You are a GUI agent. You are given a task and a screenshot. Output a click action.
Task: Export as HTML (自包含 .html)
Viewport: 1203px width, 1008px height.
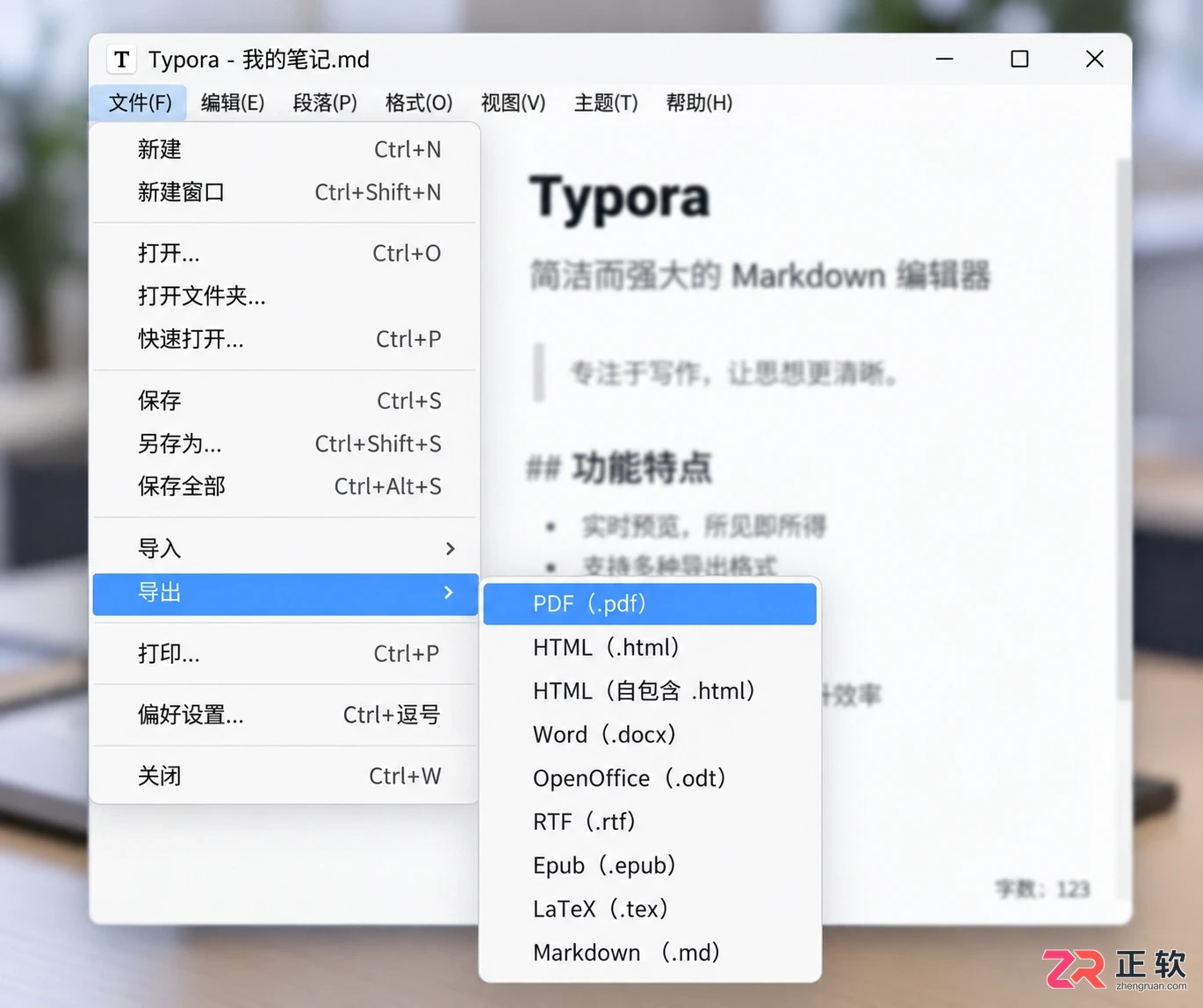click(x=650, y=691)
